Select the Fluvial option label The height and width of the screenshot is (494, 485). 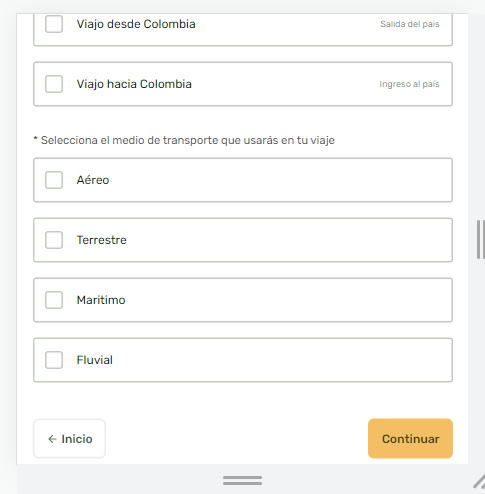click(x=95, y=360)
